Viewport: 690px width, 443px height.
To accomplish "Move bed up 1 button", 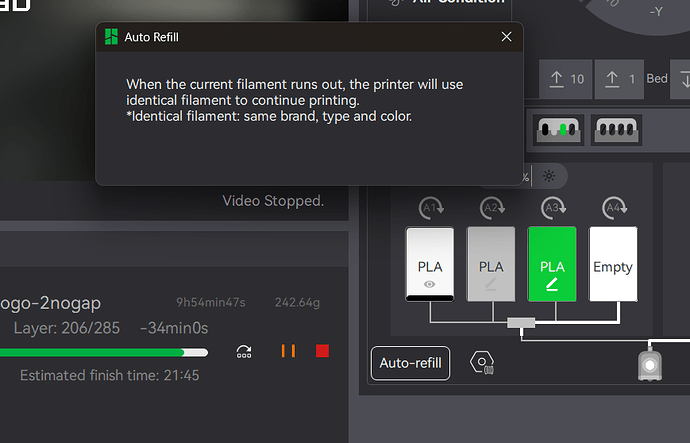I will [x=619, y=79].
